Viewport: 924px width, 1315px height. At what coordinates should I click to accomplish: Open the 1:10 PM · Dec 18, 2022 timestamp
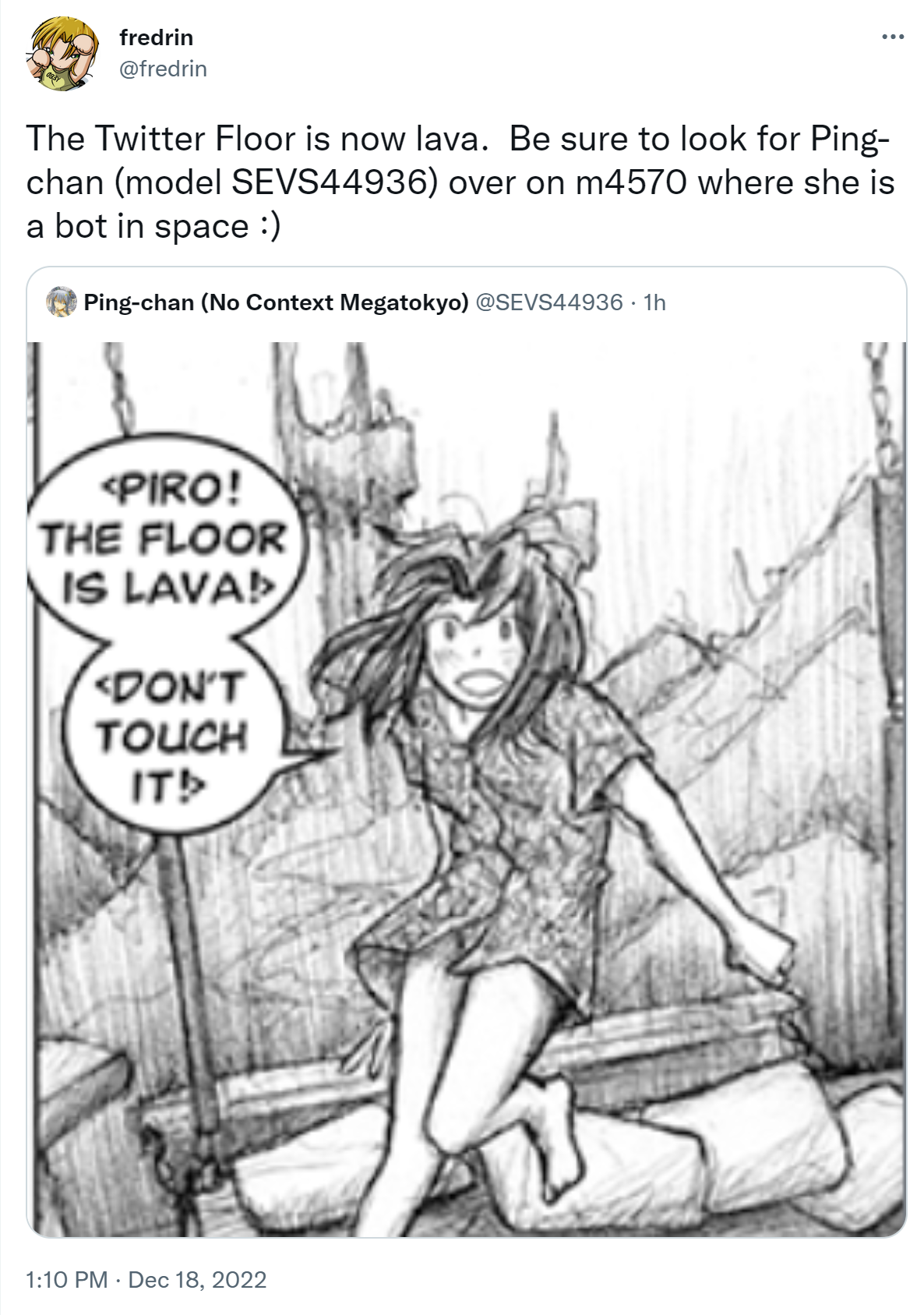[146, 1280]
